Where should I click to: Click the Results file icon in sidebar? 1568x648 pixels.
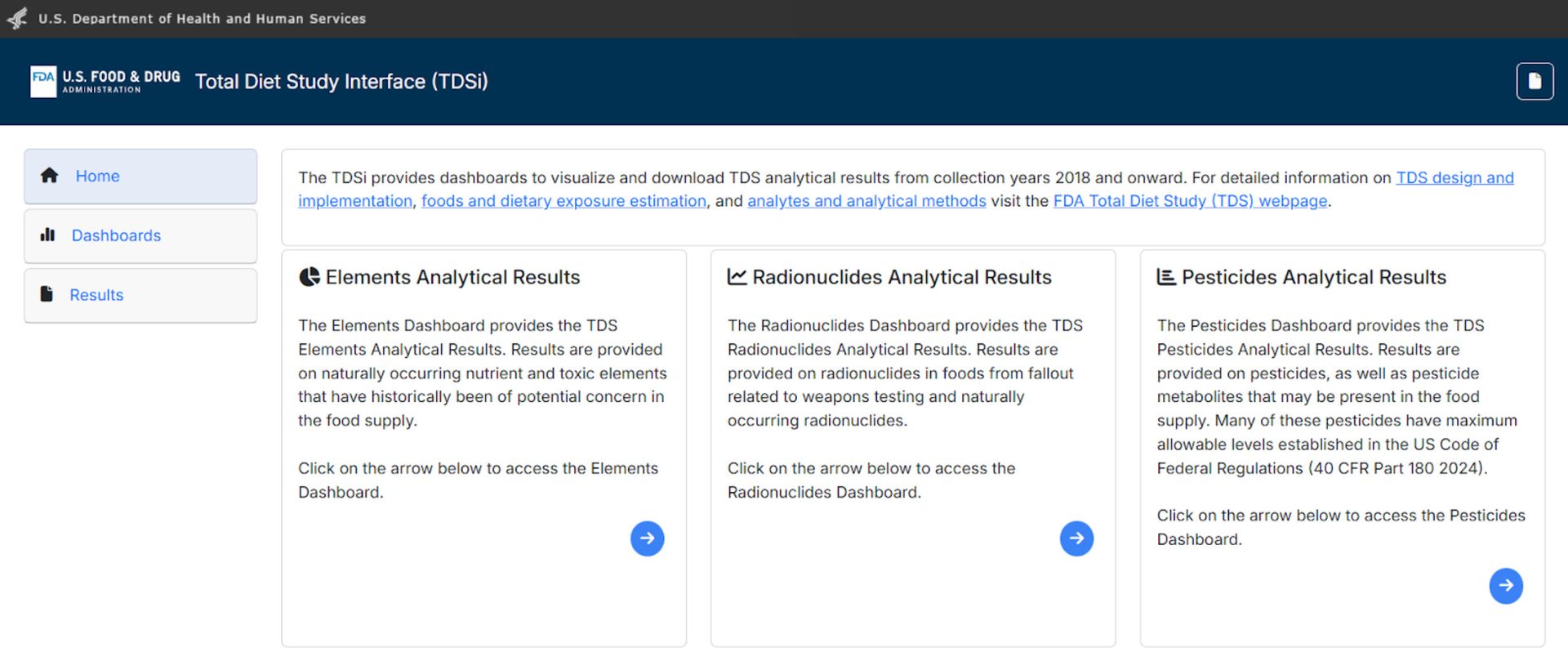[x=47, y=294]
